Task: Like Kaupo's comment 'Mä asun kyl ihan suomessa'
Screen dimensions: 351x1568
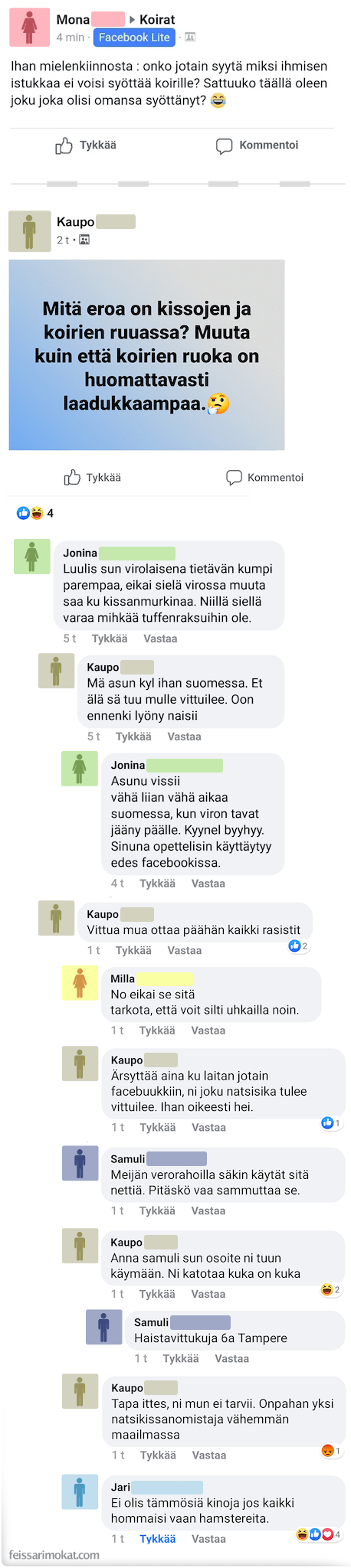Action: (x=133, y=737)
